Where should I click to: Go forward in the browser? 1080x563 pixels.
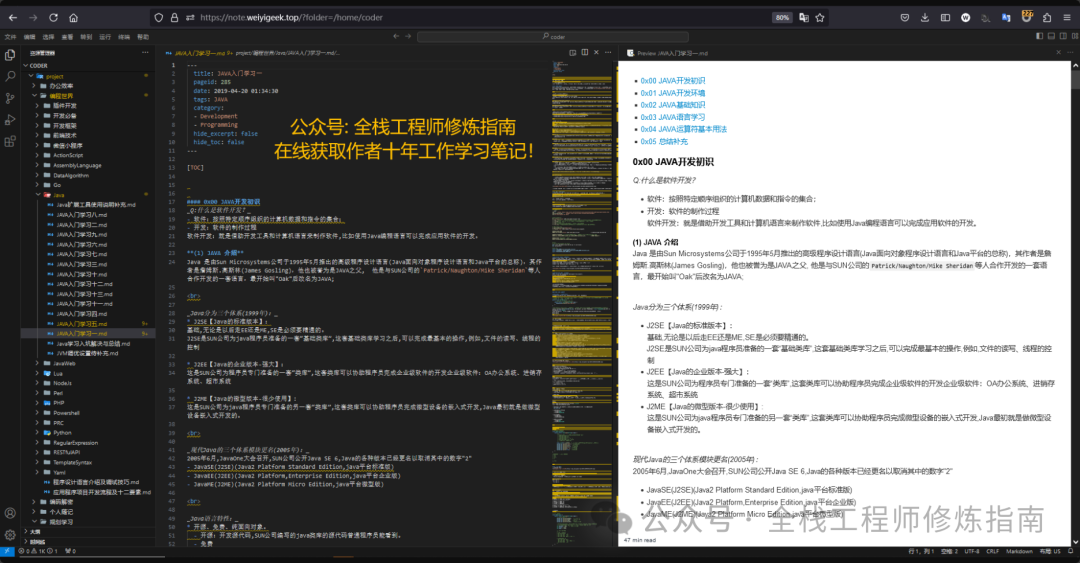[x=33, y=17]
